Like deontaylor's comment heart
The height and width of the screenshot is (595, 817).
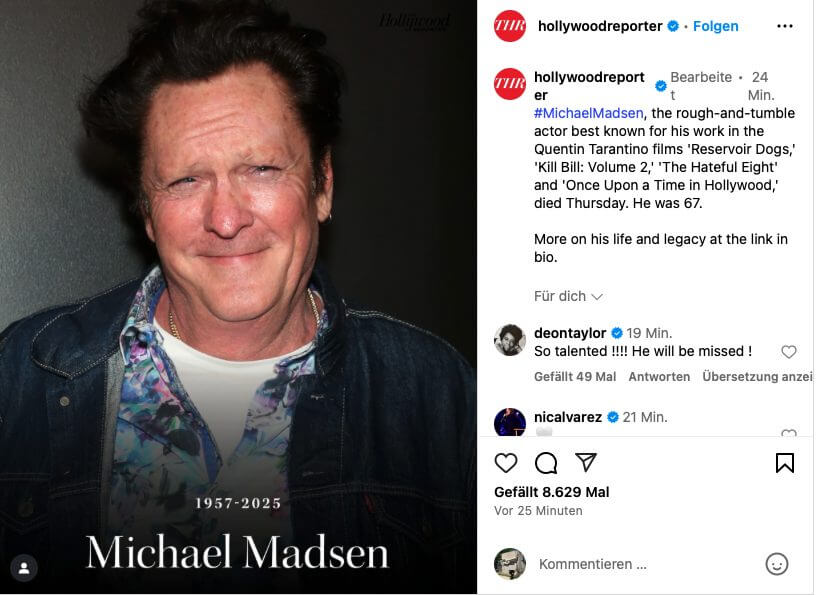pos(789,352)
